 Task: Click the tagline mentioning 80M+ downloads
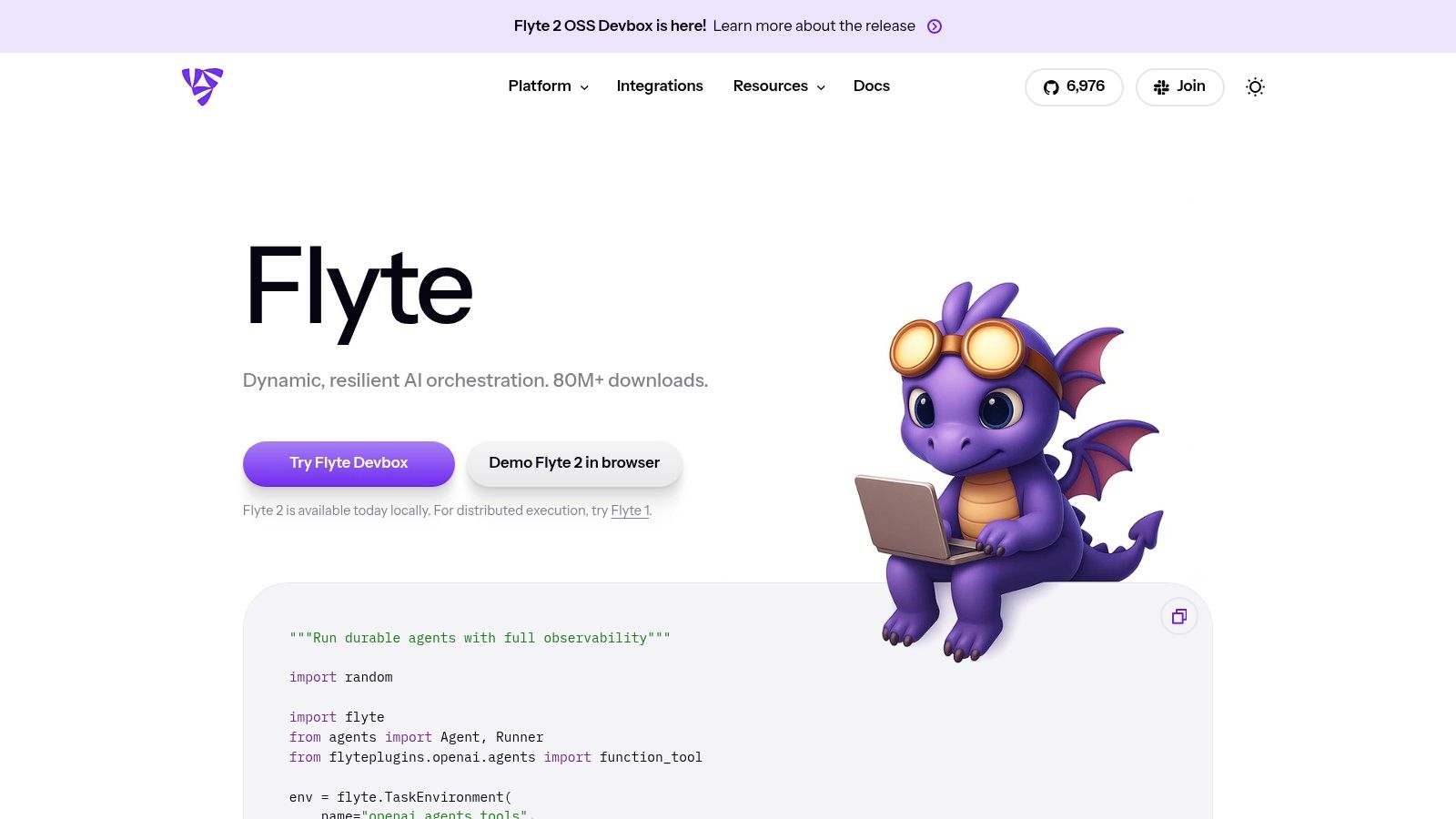click(475, 380)
